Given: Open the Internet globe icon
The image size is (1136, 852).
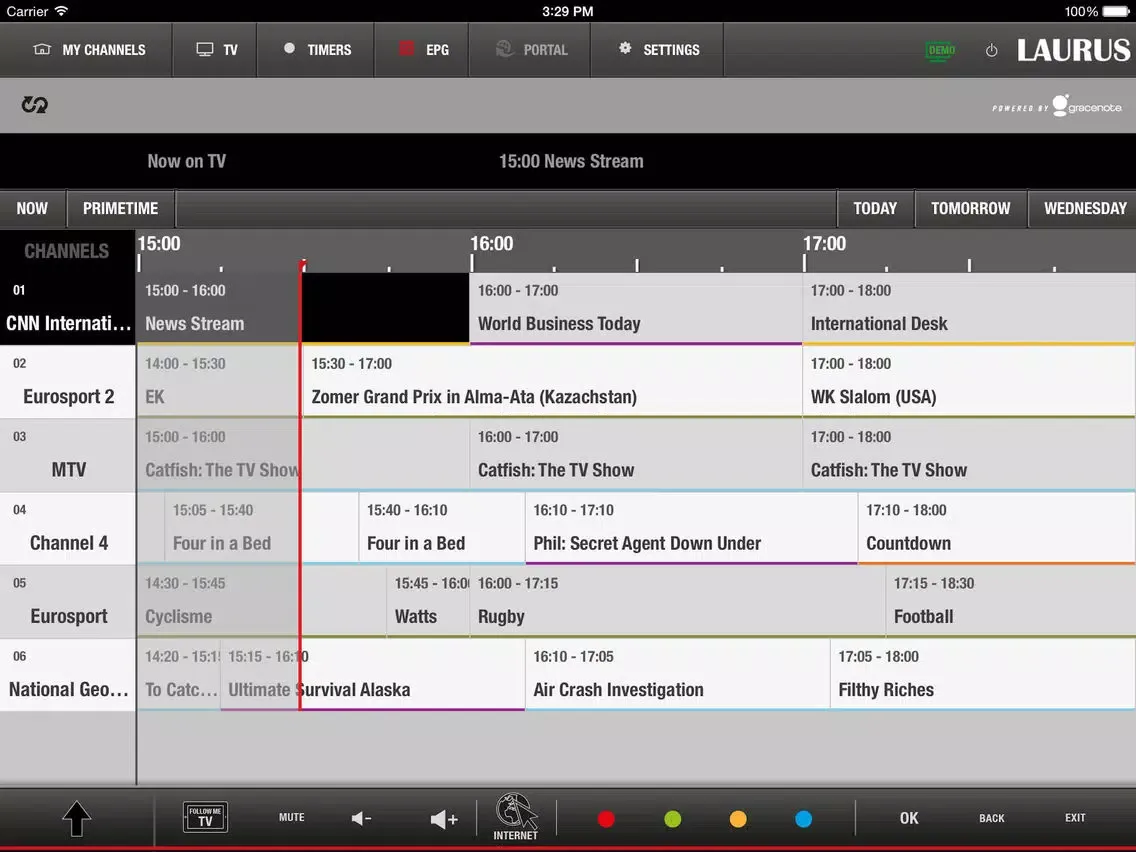Looking at the screenshot, I should pyautogui.click(x=516, y=817).
